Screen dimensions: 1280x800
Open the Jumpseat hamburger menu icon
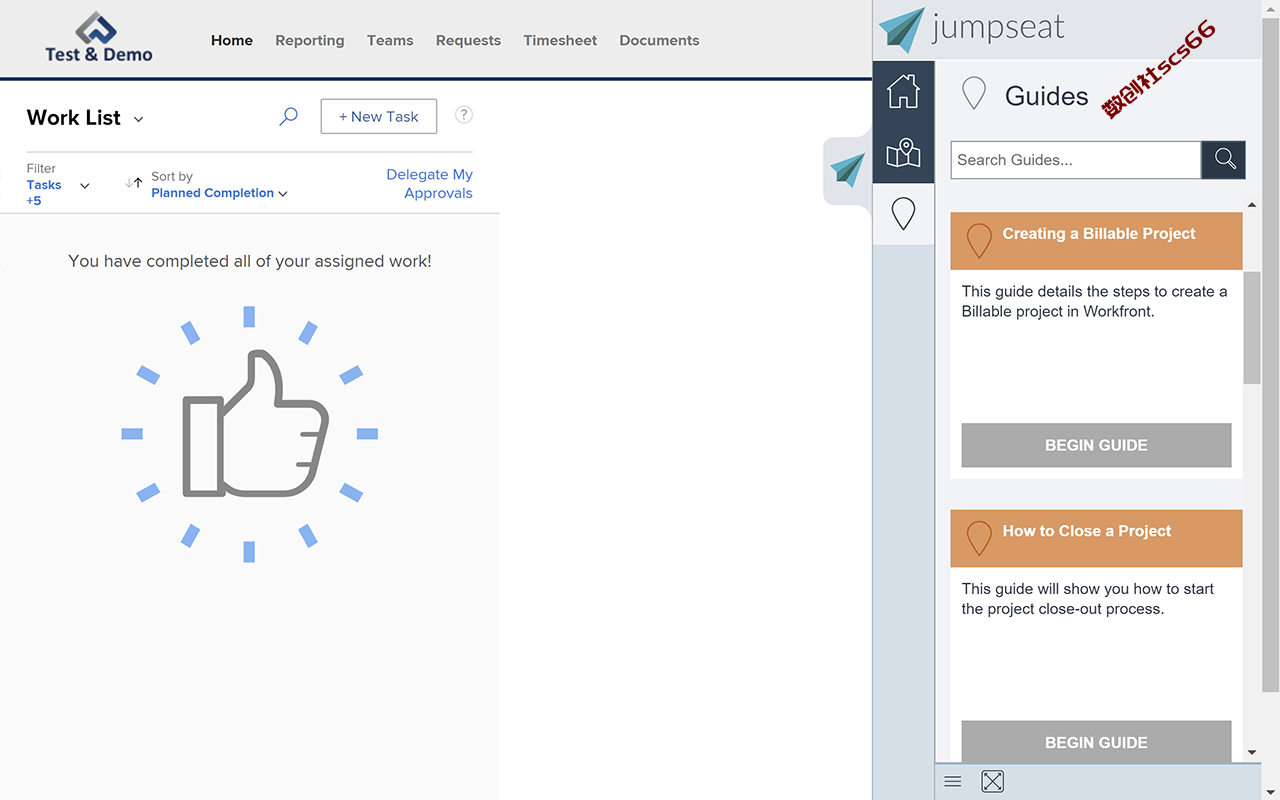[953, 782]
